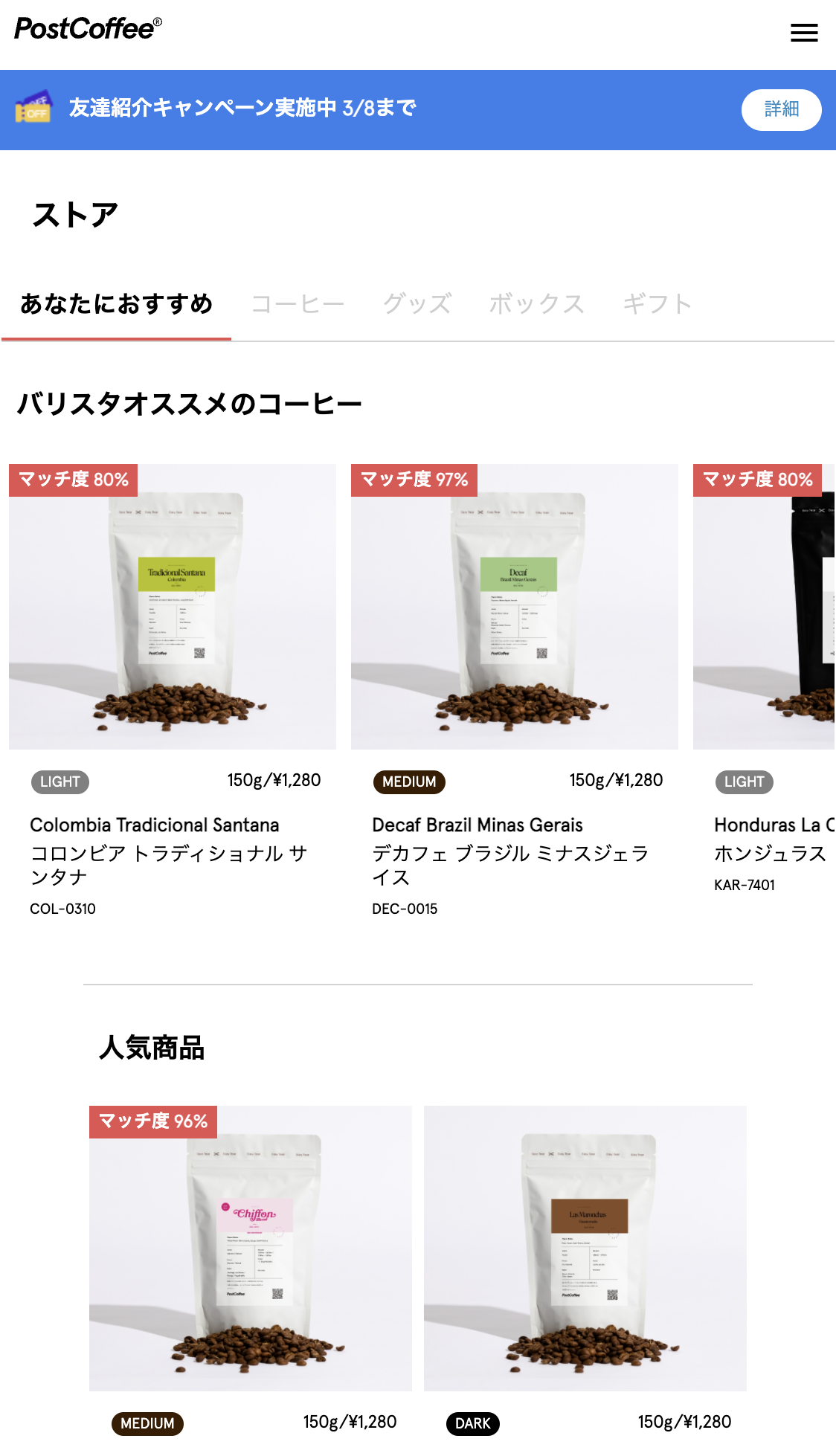Click the 詳細 button in the banner

[781, 110]
